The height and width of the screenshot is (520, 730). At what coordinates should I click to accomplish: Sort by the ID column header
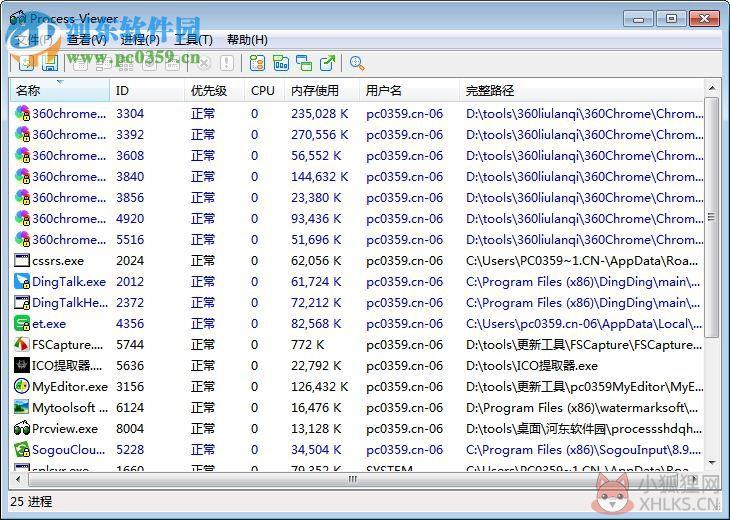click(147, 90)
